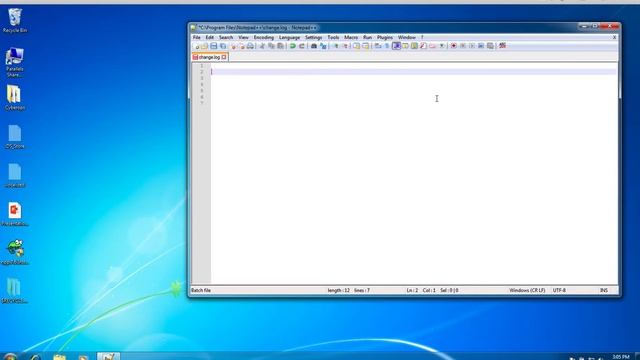Click the Zoom In toolbar icon
This screenshot has height=360, width=640.
[336, 46]
